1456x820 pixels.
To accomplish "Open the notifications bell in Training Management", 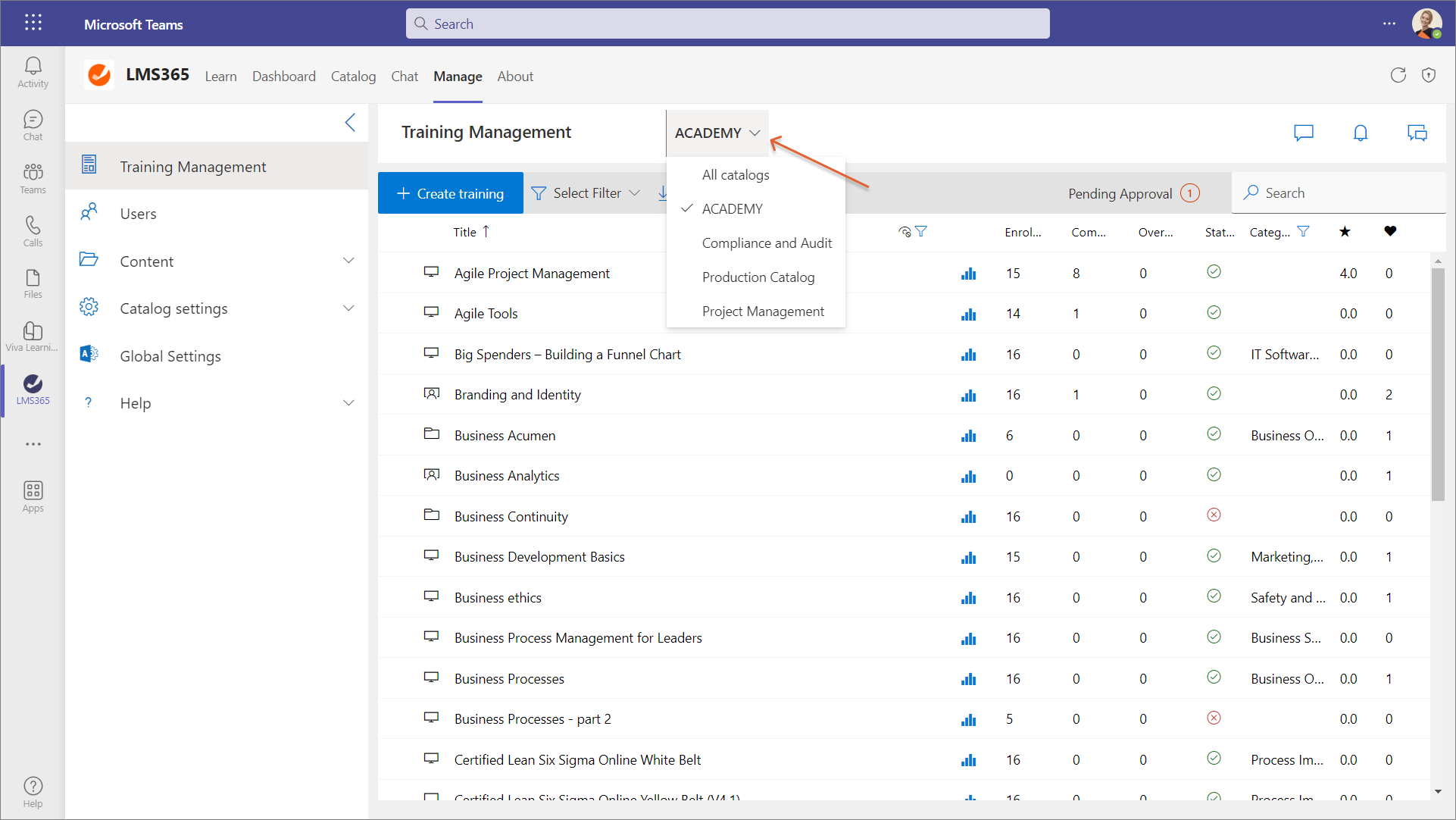I will [1360, 133].
